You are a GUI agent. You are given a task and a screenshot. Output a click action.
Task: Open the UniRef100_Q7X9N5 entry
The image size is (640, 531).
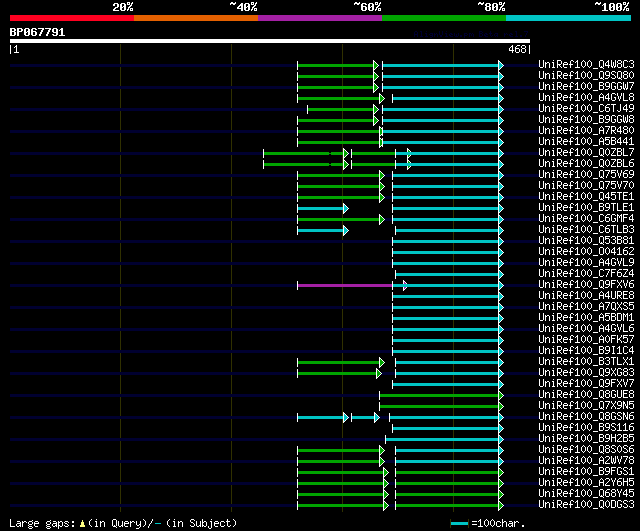[586, 406]
